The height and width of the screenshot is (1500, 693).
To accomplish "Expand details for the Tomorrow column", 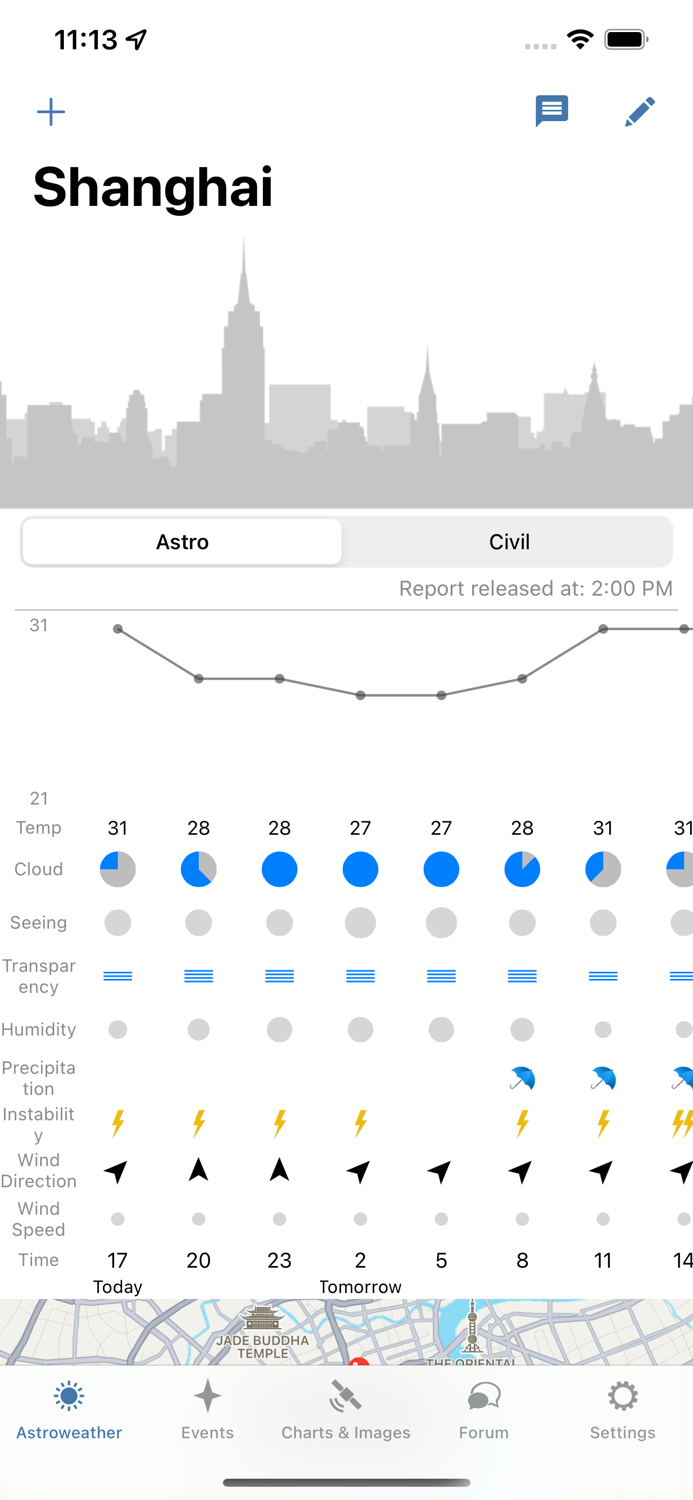I will [360, 1287].
